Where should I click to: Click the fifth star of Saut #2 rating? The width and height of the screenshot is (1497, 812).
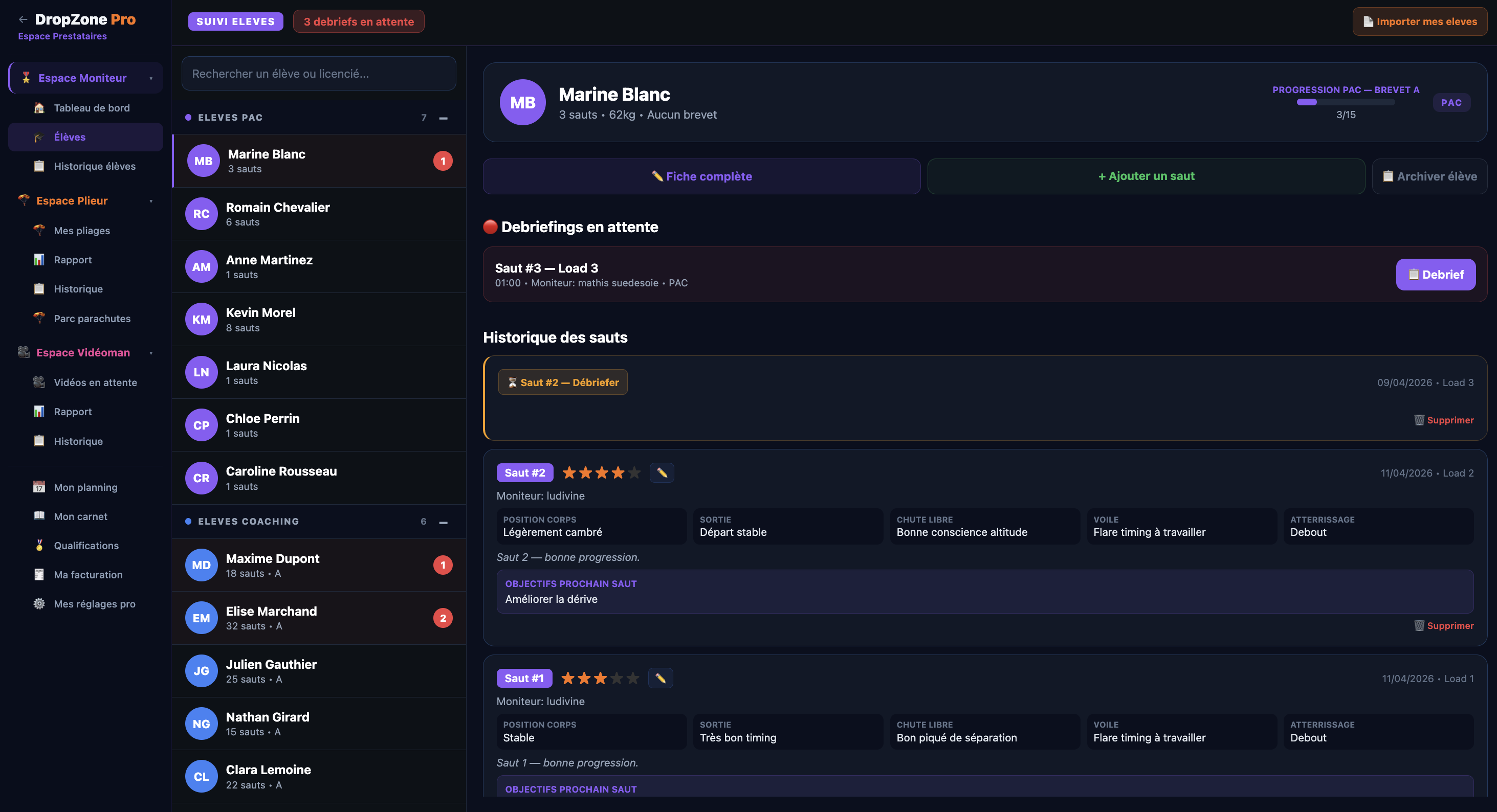pos(634,473)
